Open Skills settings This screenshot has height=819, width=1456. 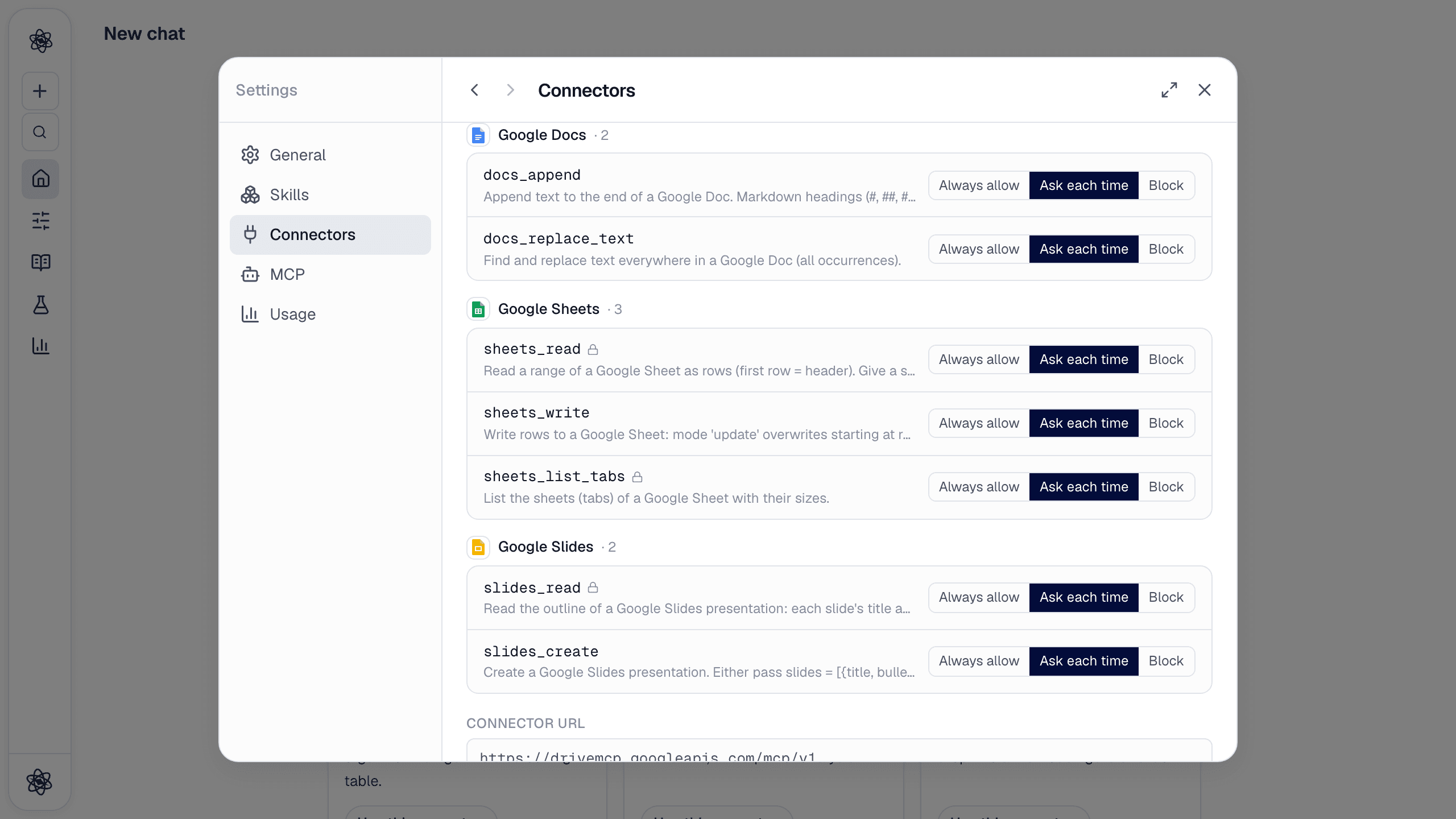click(x=330, y=195)
